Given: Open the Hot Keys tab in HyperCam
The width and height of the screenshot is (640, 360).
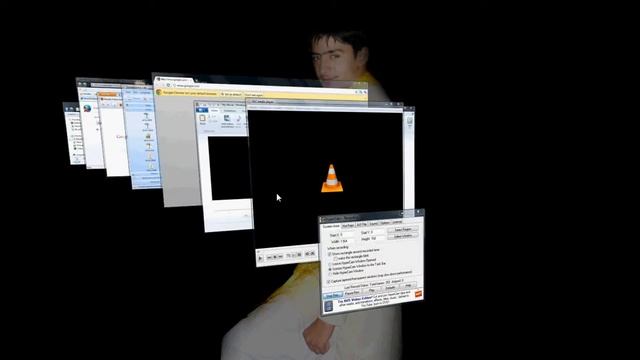Looking at the screenshot, I should click(348, 226).
